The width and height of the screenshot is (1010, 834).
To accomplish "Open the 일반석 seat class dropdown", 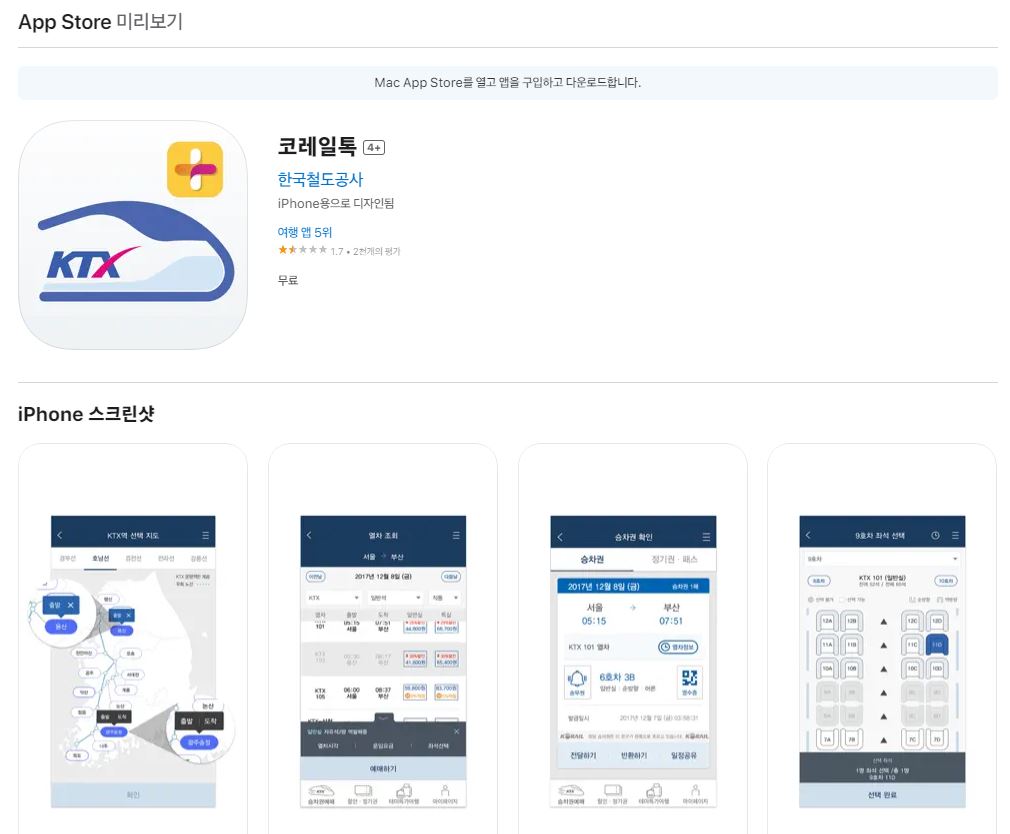I will [x=395, y=598].
